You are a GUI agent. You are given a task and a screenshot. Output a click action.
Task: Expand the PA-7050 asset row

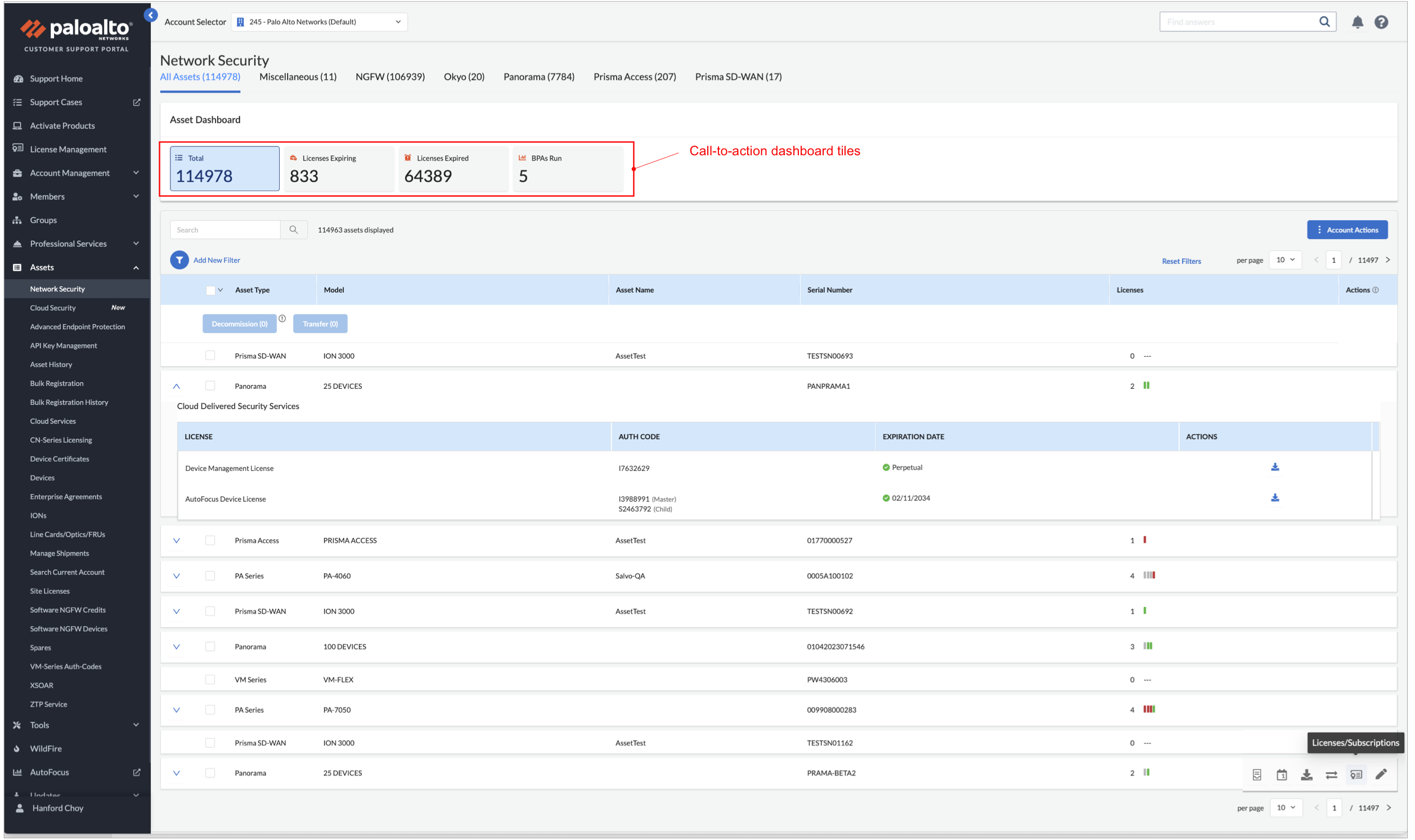177,710
